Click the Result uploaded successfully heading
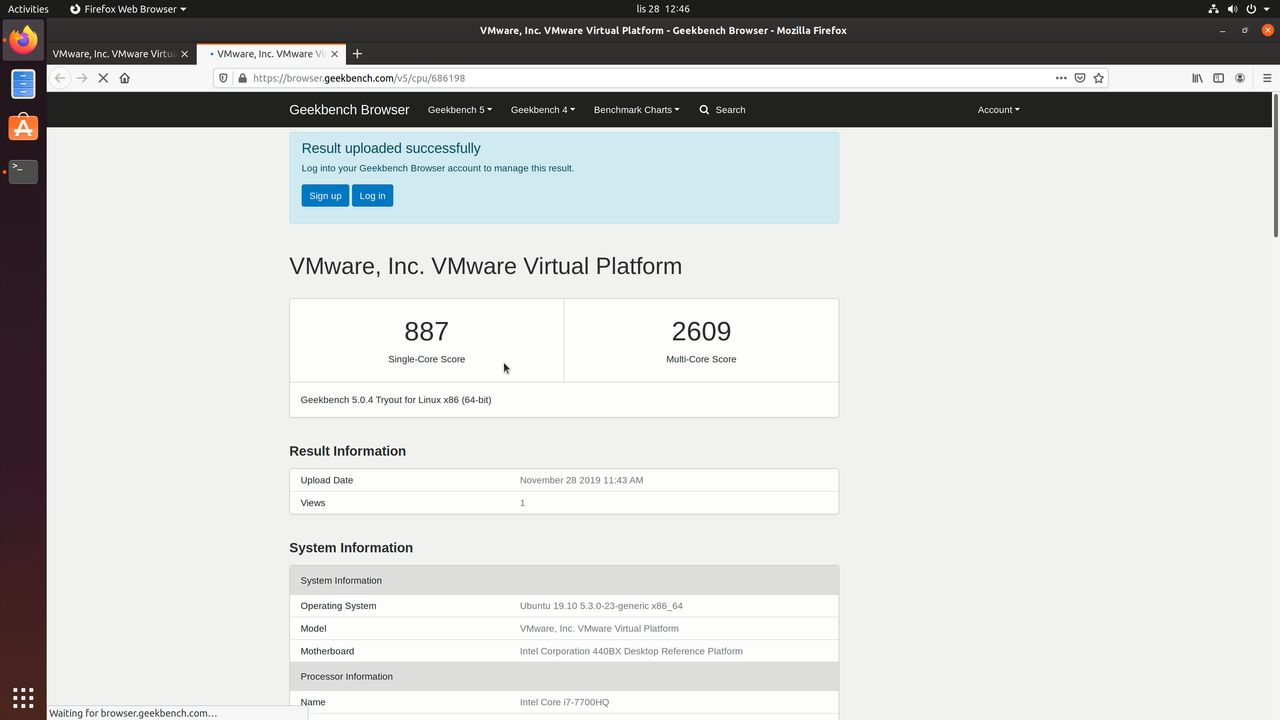1280x720 pixels. (x=391, y=148)
